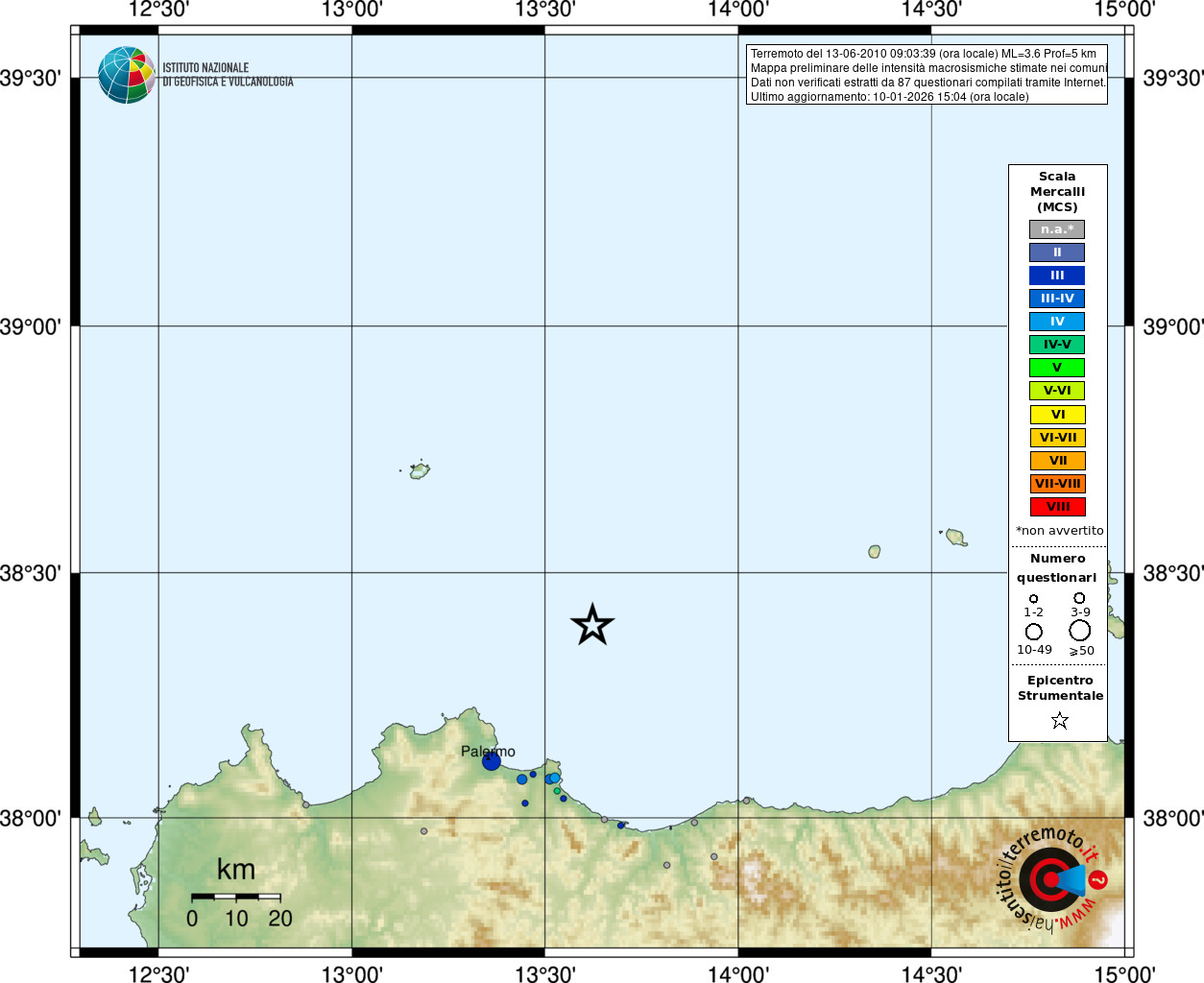Image resolution: width=1204 pixels, height=983 pixels.
Task: Click the Palermo city label
Action: pos(488,752)
